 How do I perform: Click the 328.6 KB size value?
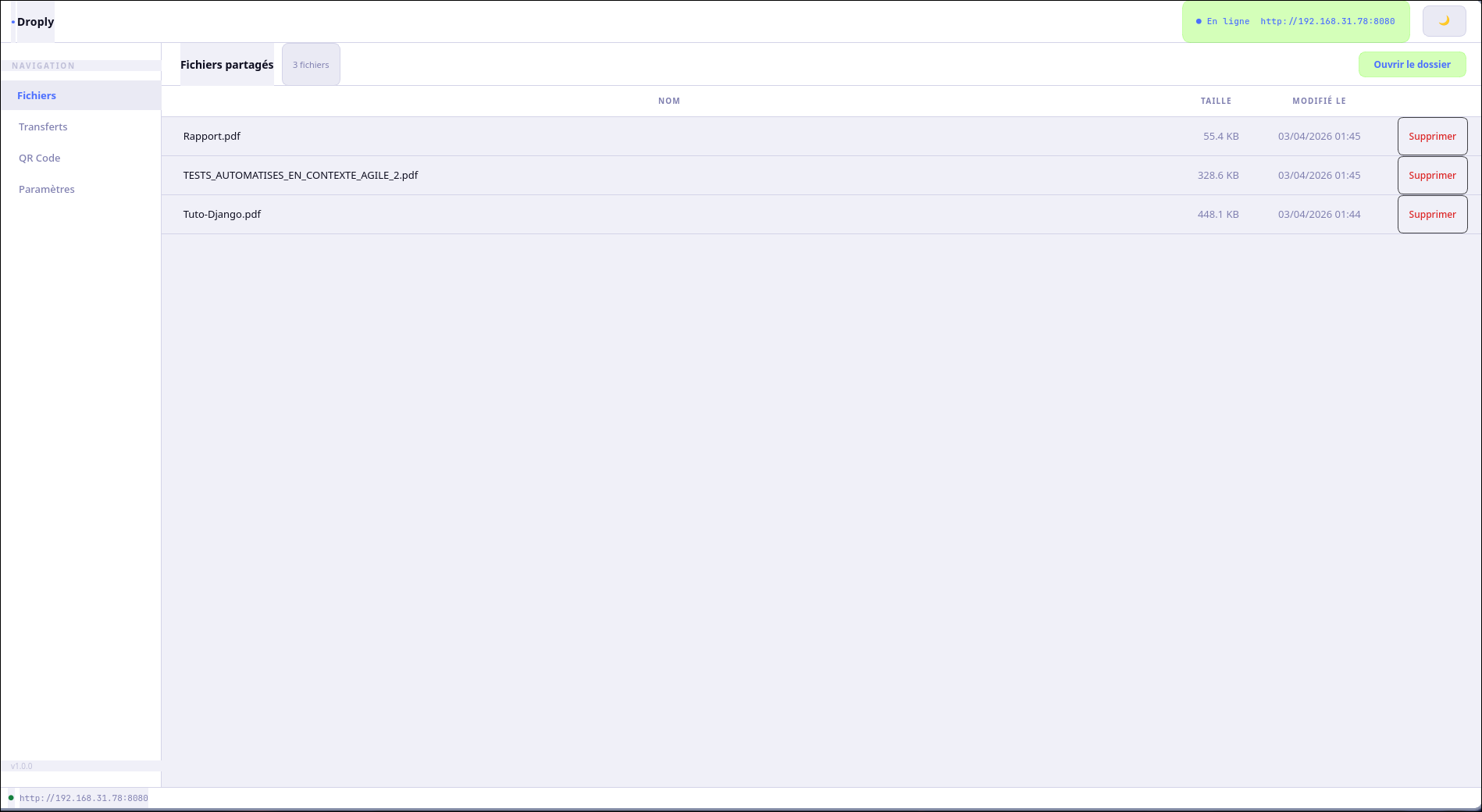pos(1218,175)
